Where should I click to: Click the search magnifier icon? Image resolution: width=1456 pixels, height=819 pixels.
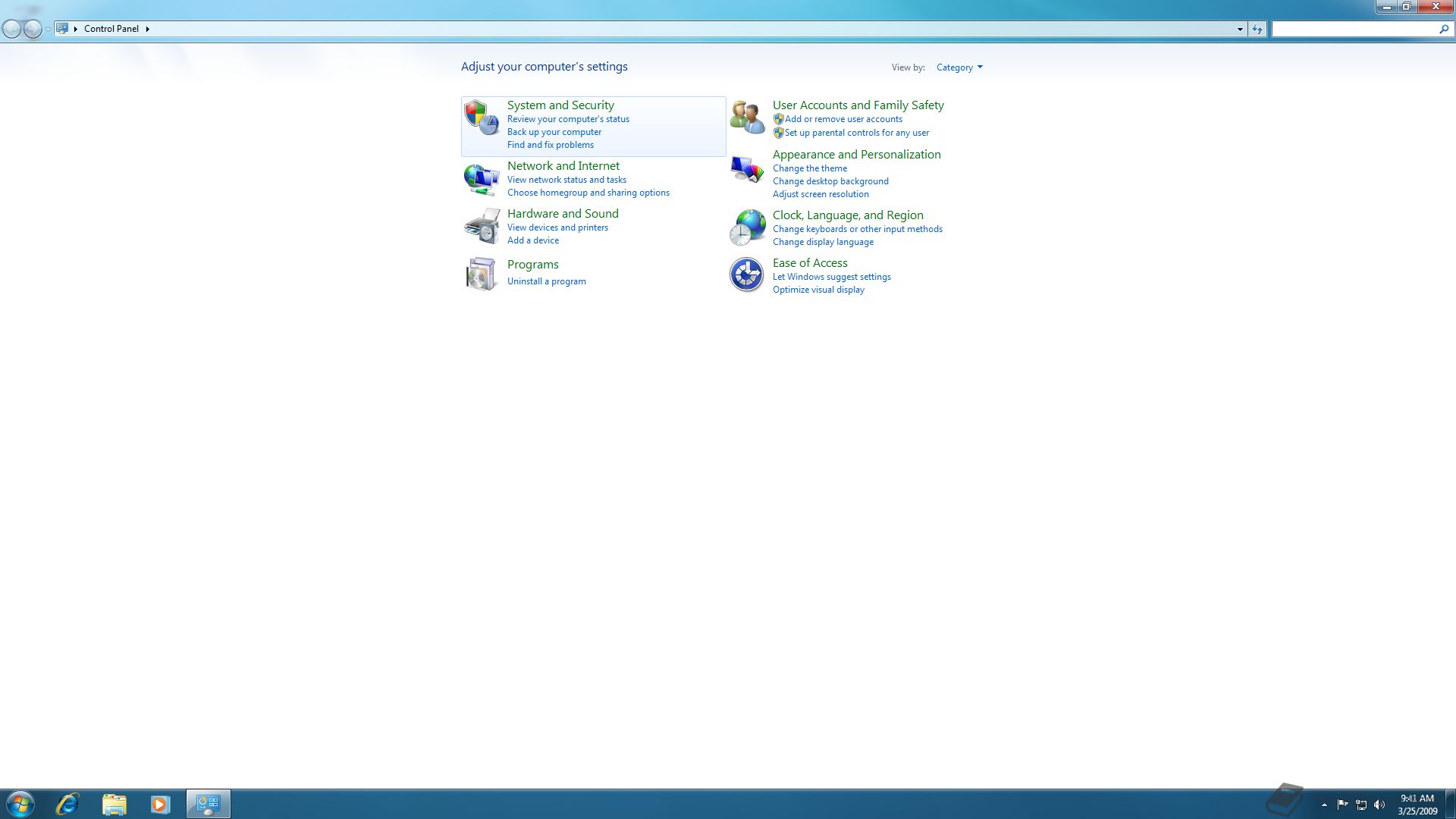click(x=1444, y=29)
